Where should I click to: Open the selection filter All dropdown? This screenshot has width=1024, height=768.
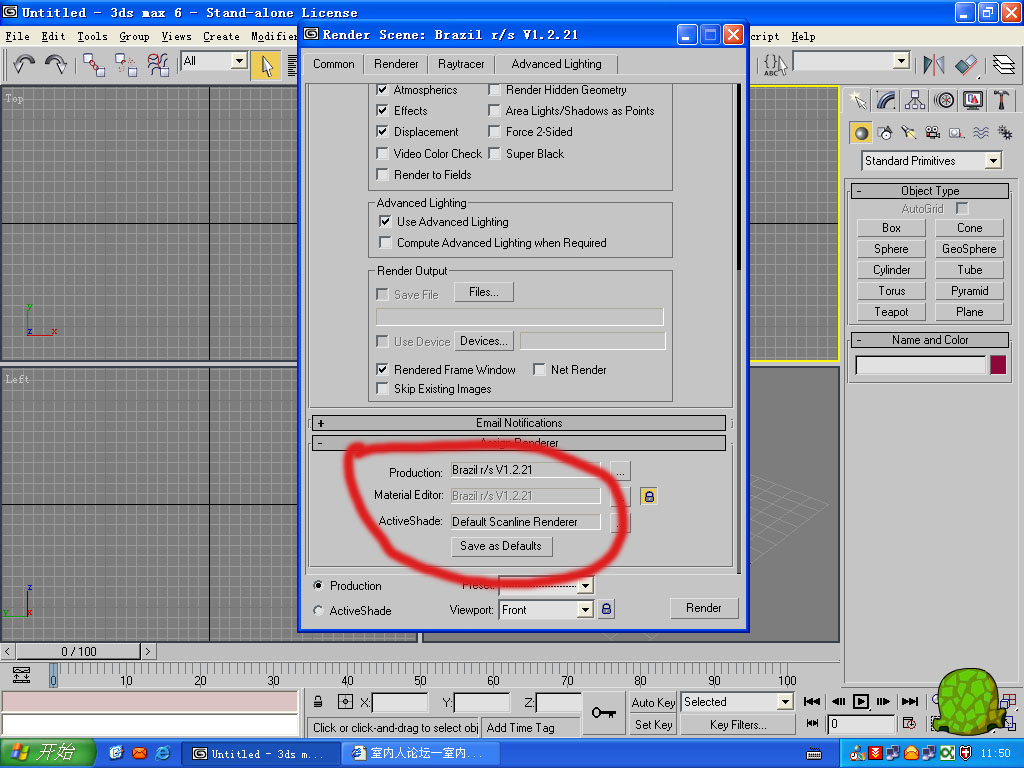click(240, 61)
